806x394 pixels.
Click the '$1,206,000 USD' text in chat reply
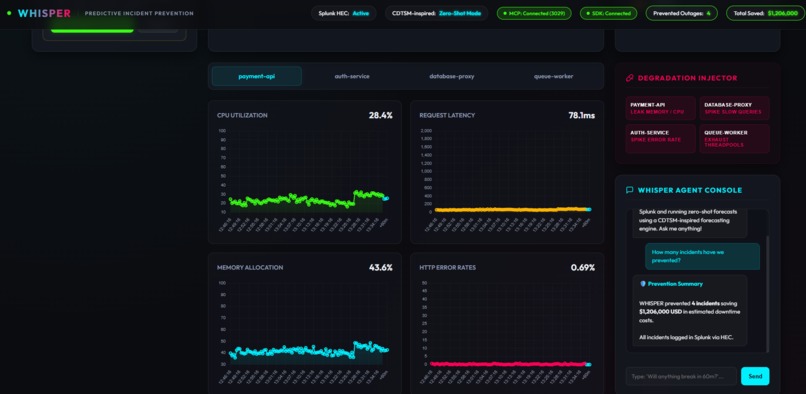pos(661,312)
